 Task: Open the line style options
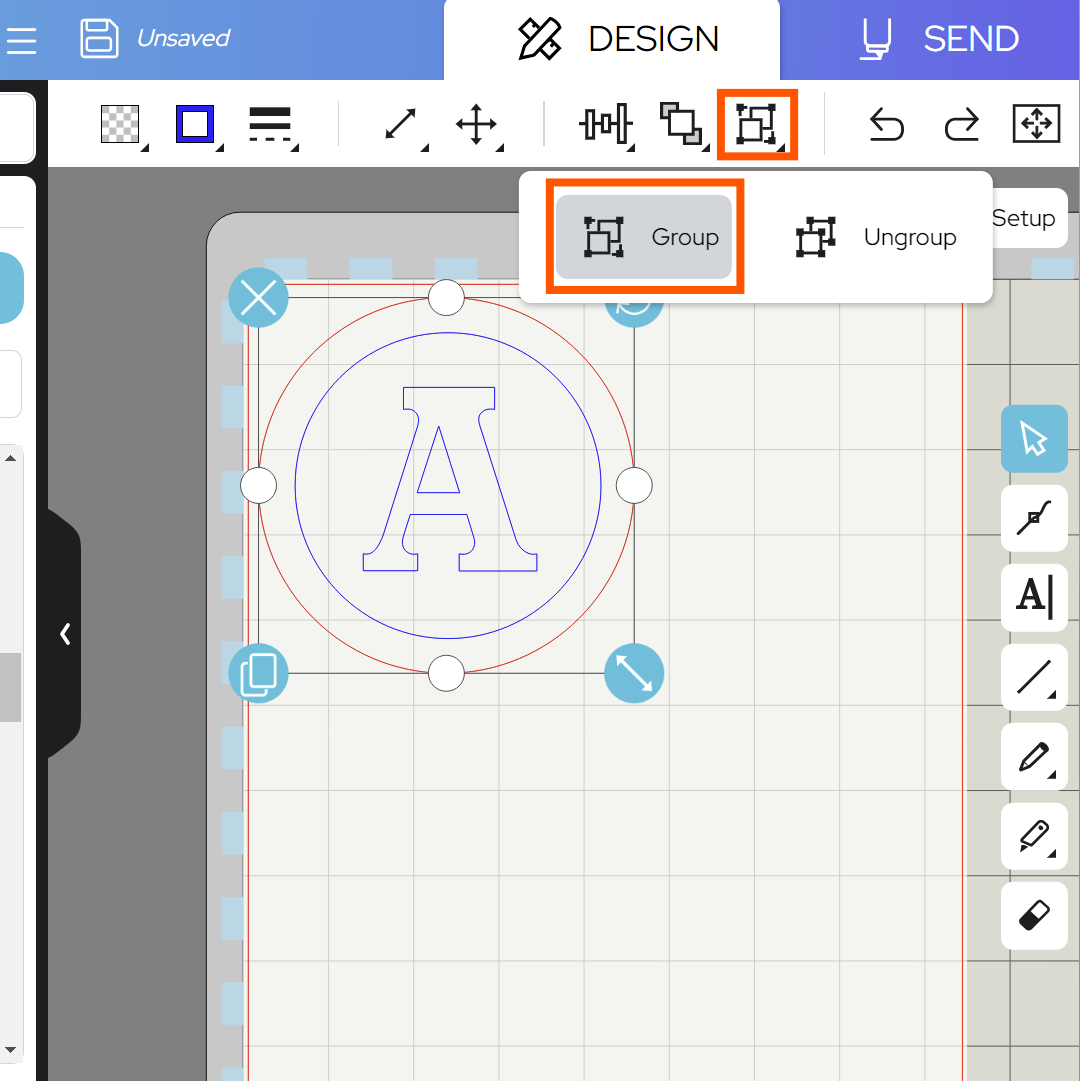pos(270,124)
